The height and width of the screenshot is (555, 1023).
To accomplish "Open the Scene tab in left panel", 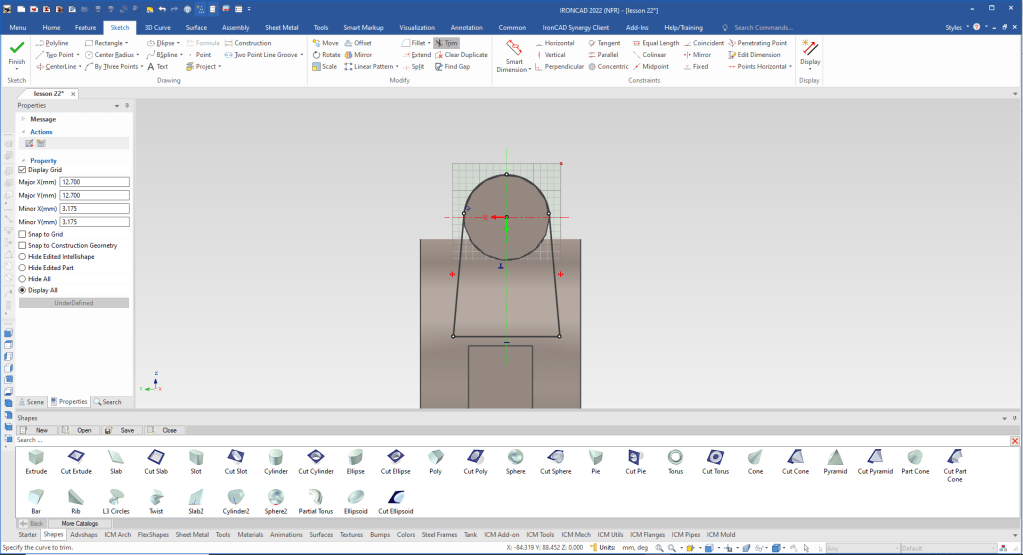I will (30, 402).
